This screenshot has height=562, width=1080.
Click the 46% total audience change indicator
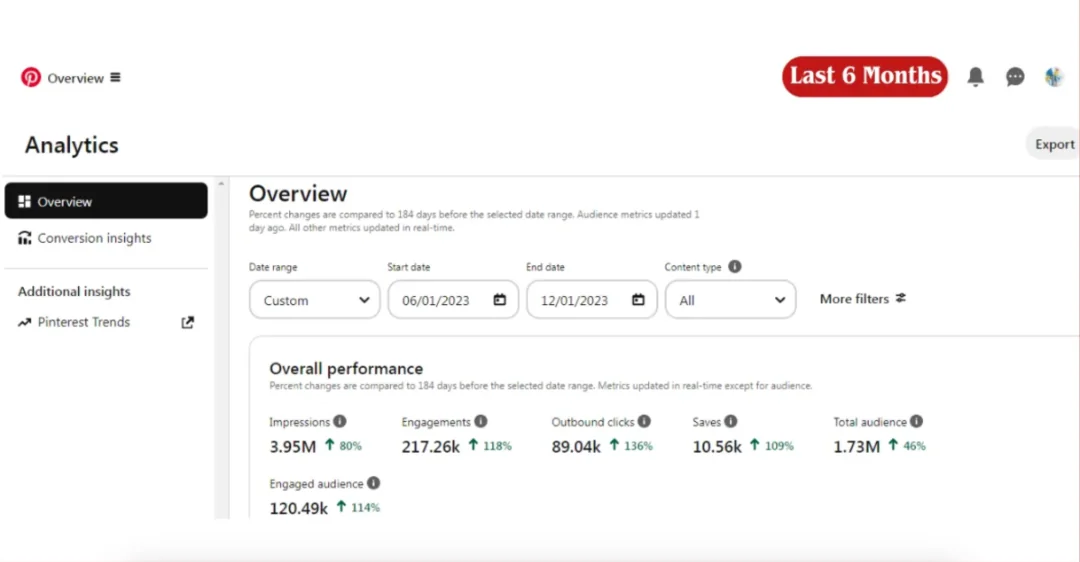tap(906, 446)
